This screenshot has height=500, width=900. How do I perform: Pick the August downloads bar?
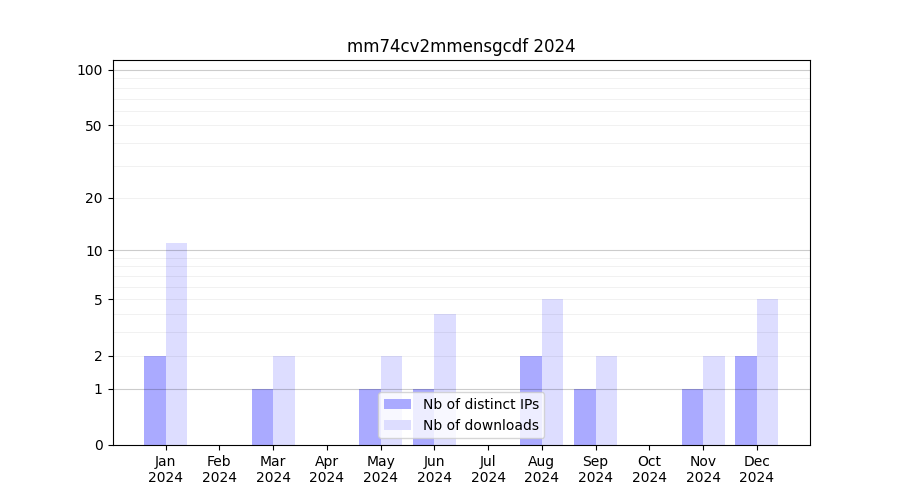[x=553, y=371]
